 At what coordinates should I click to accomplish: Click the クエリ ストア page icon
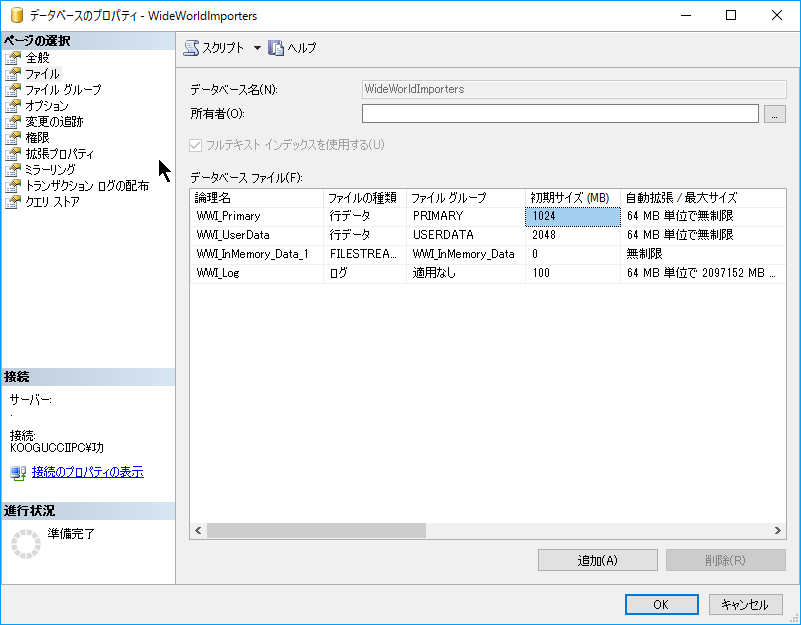[13, 202]
